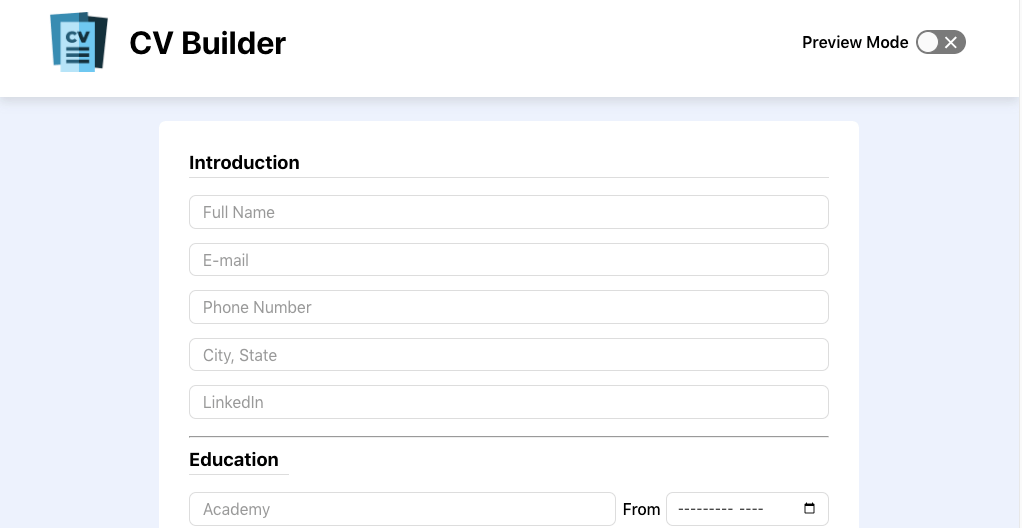Select the month portion of From date
The image size is (1022, 528).
pyautogui.click(x=705, y=509)
